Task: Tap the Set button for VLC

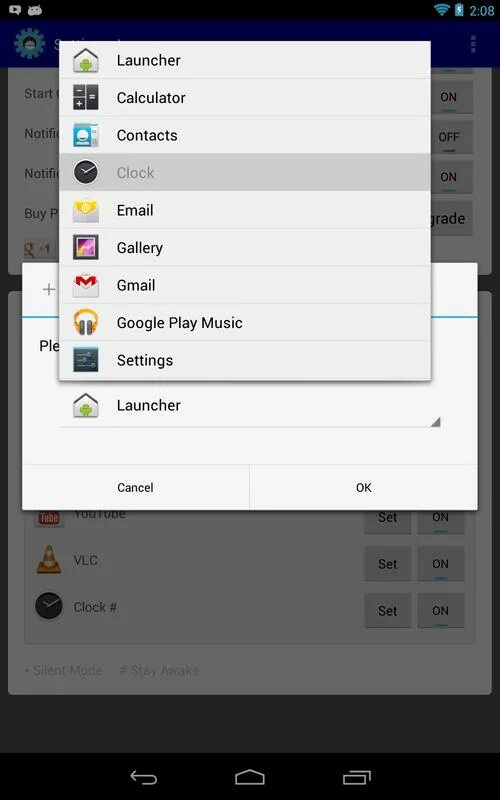Action: click(387, 564)
